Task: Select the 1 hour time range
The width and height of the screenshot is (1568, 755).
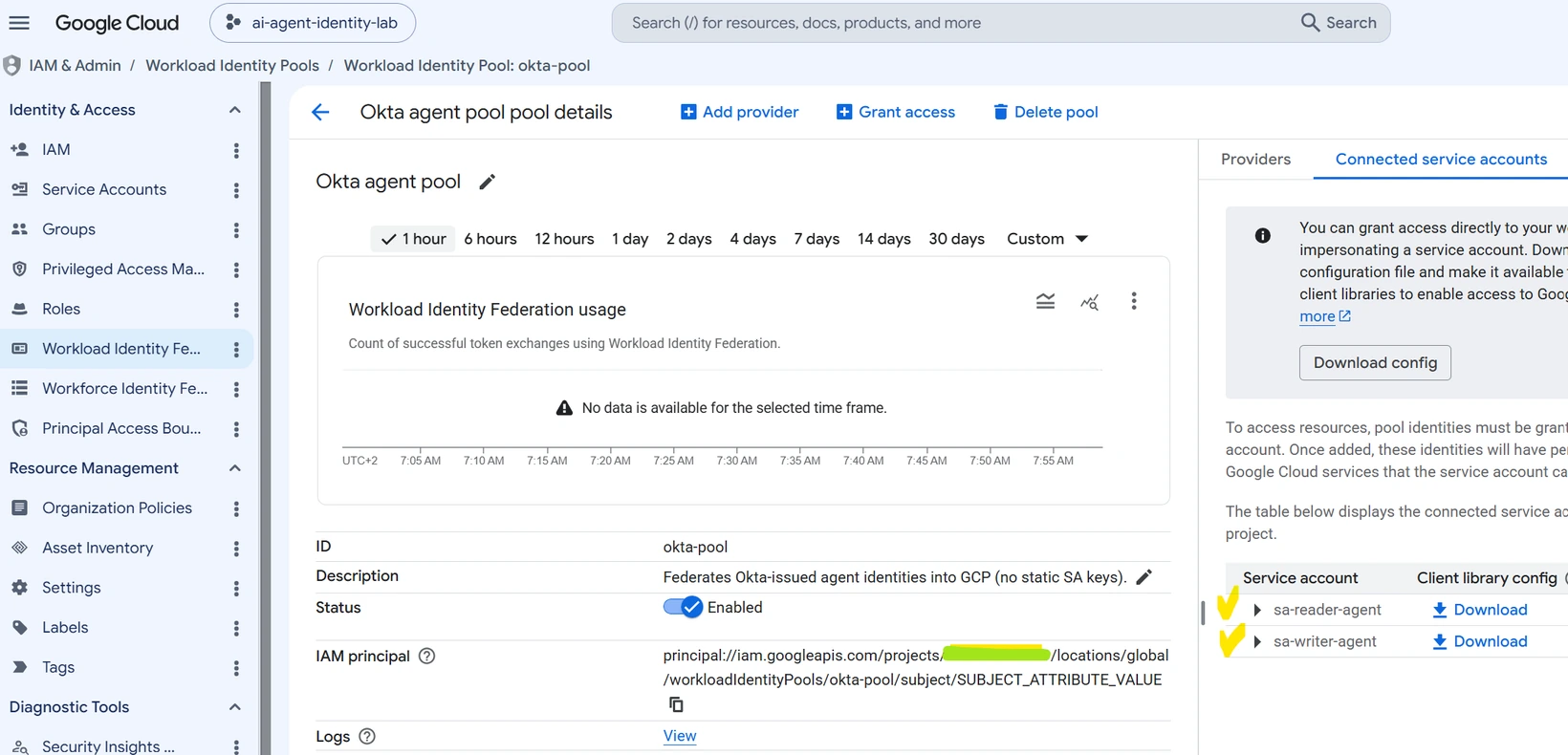Action: click(x=413, y=239)
